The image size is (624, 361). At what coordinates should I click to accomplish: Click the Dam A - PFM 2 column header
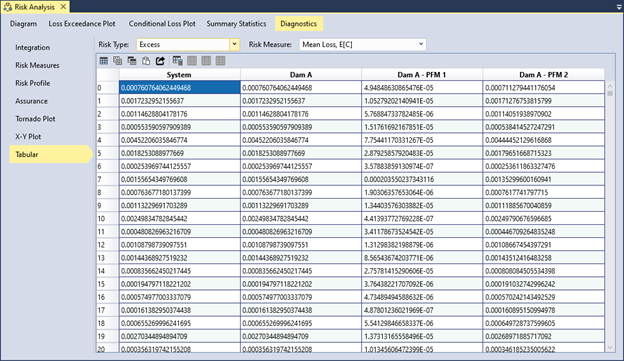click(x=544, y=74)
